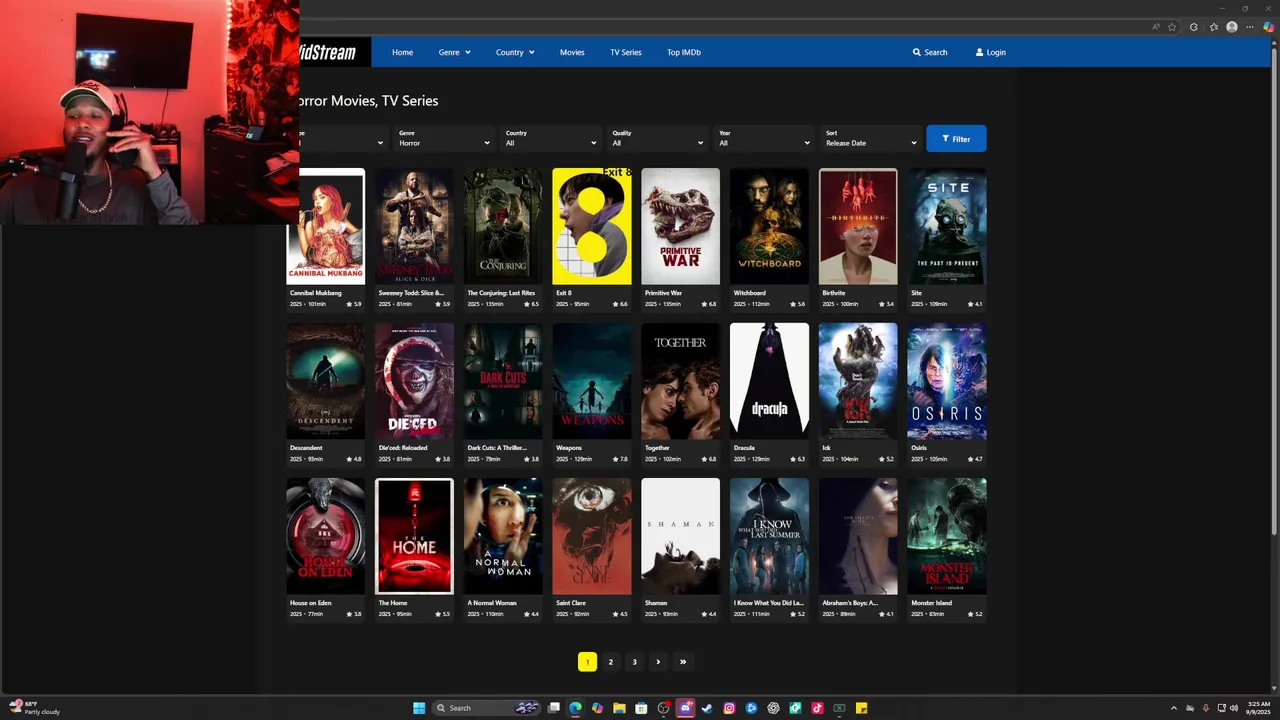
Task: Select current page 1 button
Action: [x=587, y=661]
